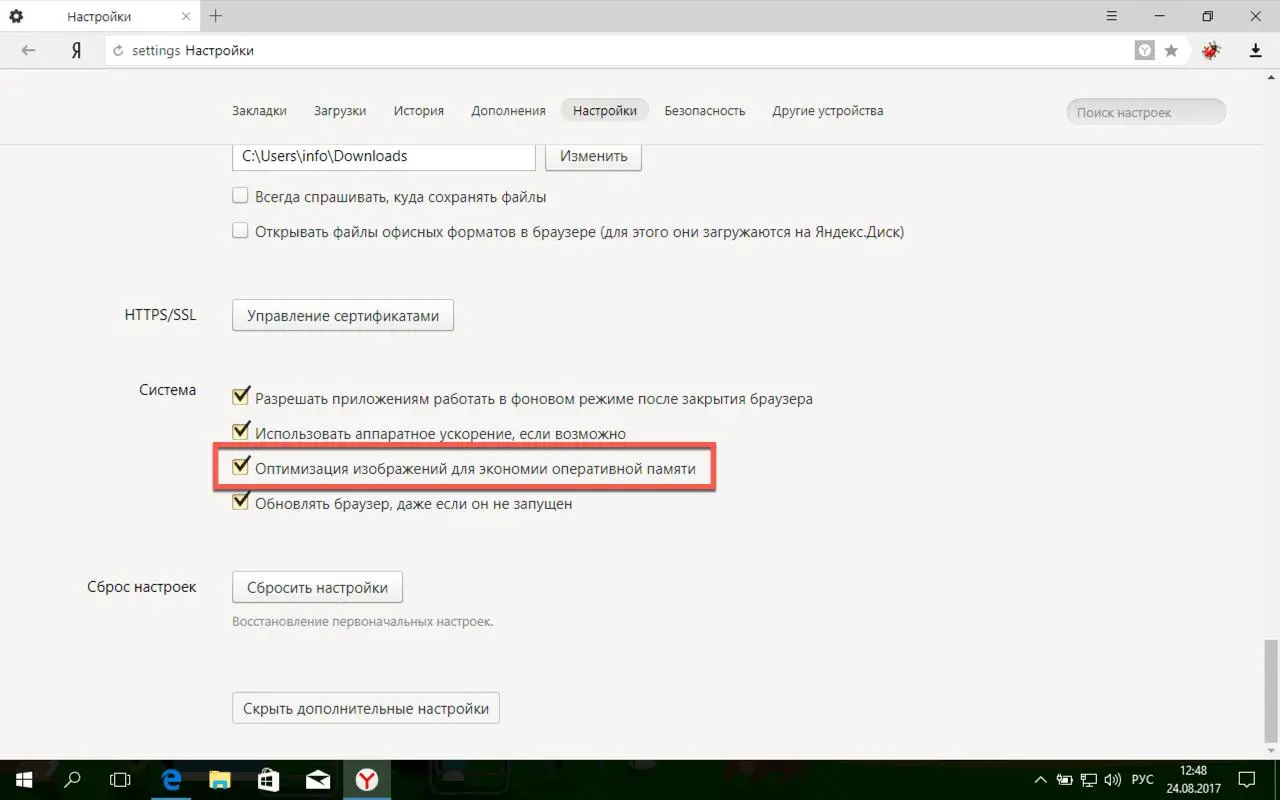Open the Yandex home Я icon
Screen dimensions: 1280x800
[x=76, y=51]
